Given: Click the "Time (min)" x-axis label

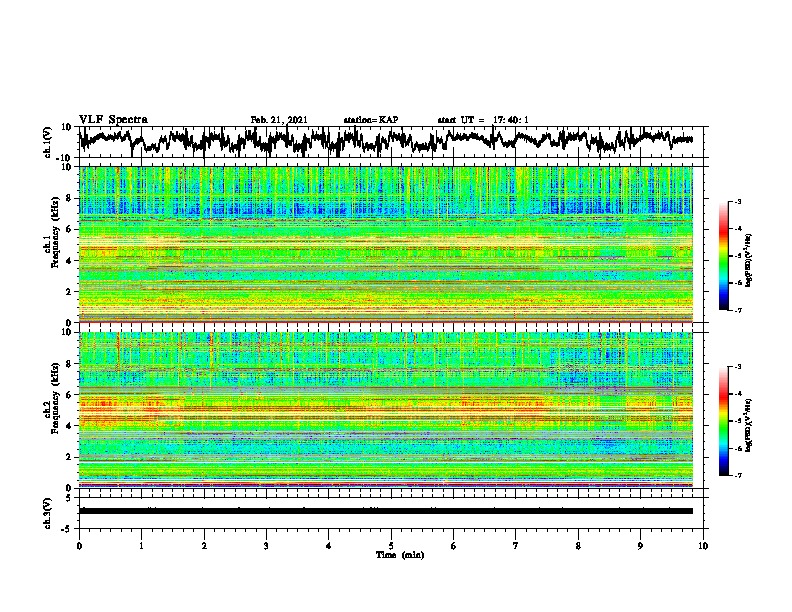Looking at the screenshot, I should tap(400, 555).
